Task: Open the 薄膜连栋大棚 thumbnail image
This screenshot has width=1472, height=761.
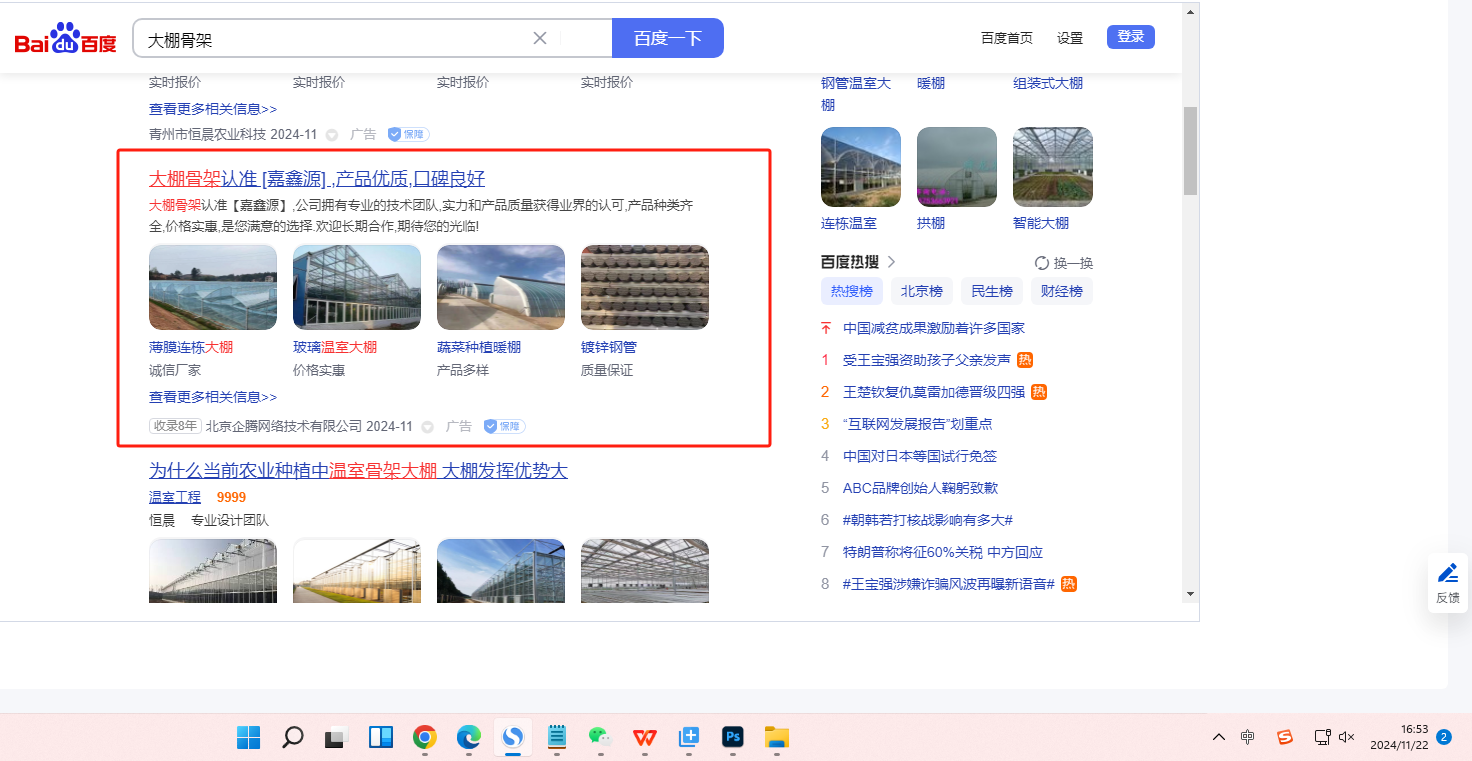Action: (213, 287)
